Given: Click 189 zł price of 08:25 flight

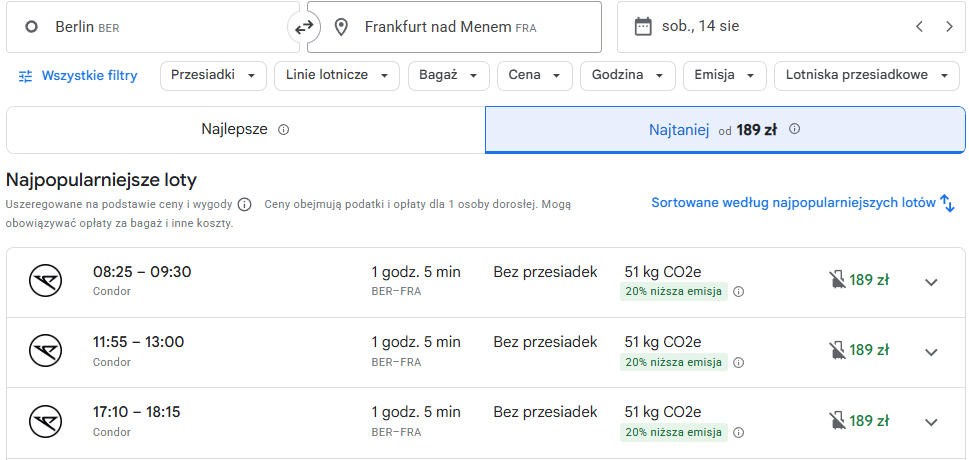Looking at the screenshot, I should click(869, 280).
